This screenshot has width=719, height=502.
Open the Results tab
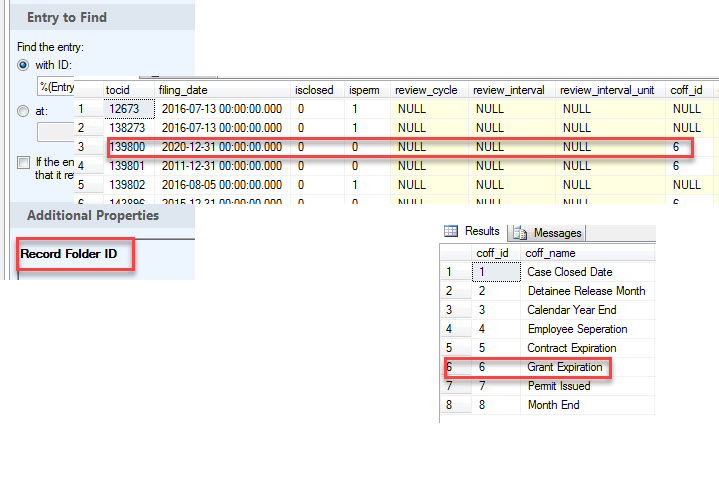tap(472, 231)
